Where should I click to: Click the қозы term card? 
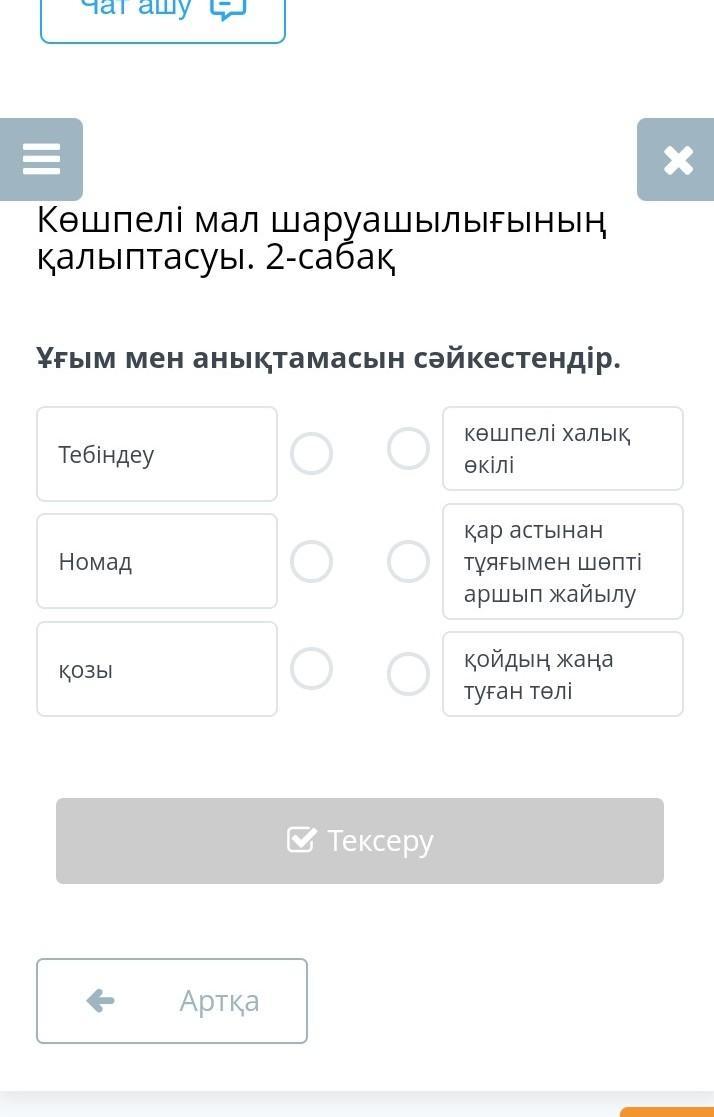coord(157,669)
